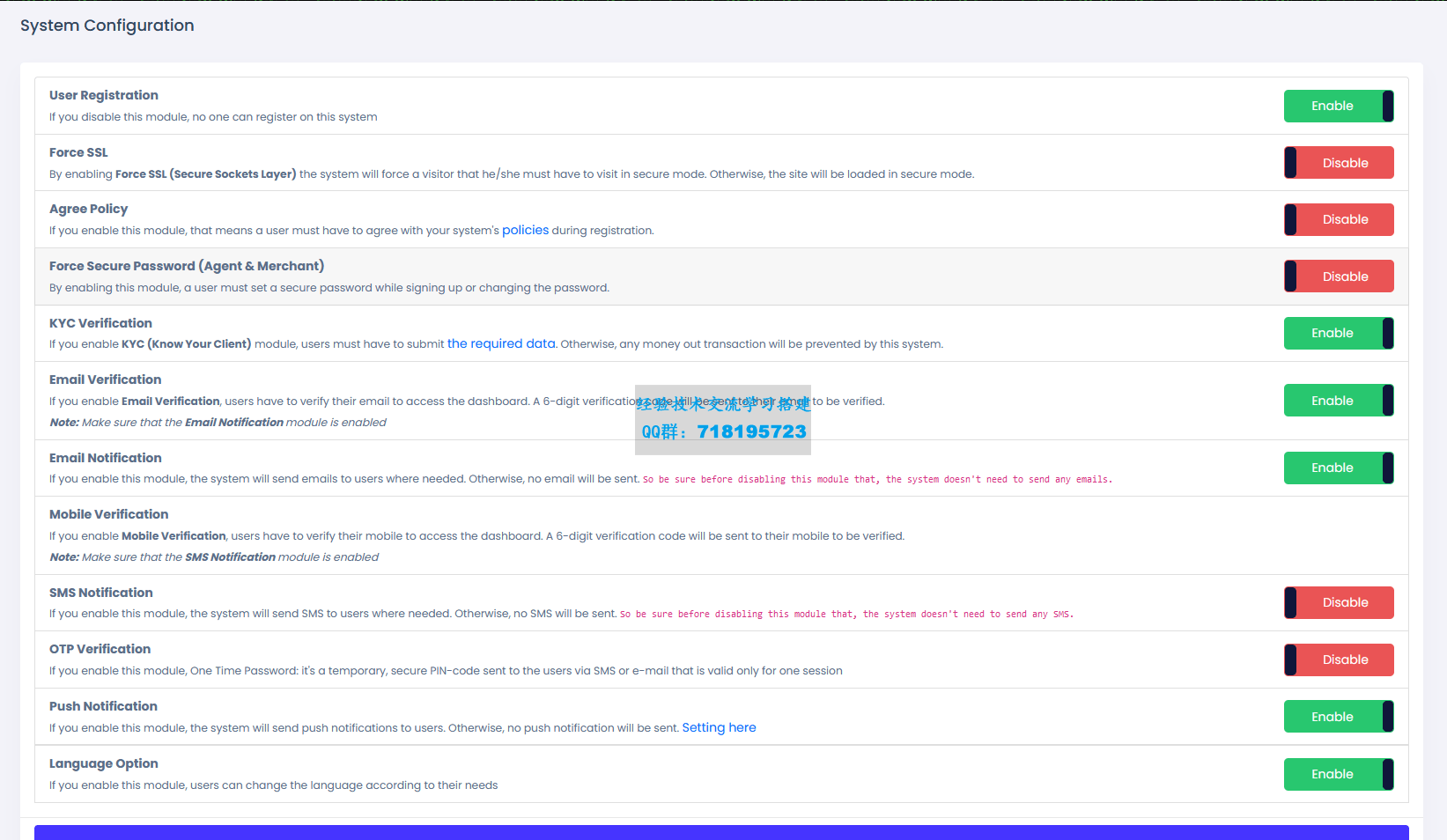Switch off the Email Verification toggle
Viewport: 1447px width, 840px height.
click(x=1338, y=401)
